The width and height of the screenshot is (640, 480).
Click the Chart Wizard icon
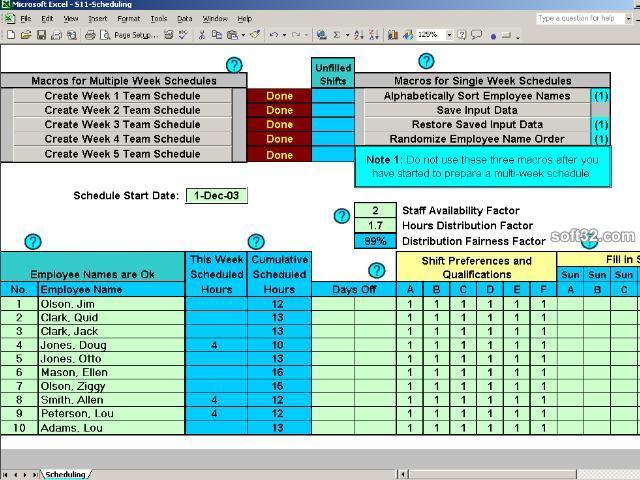393,36
